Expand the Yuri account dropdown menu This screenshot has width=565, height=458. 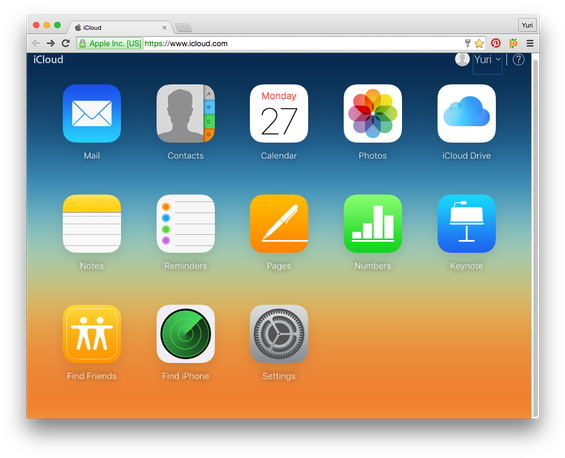click(487, 59)
